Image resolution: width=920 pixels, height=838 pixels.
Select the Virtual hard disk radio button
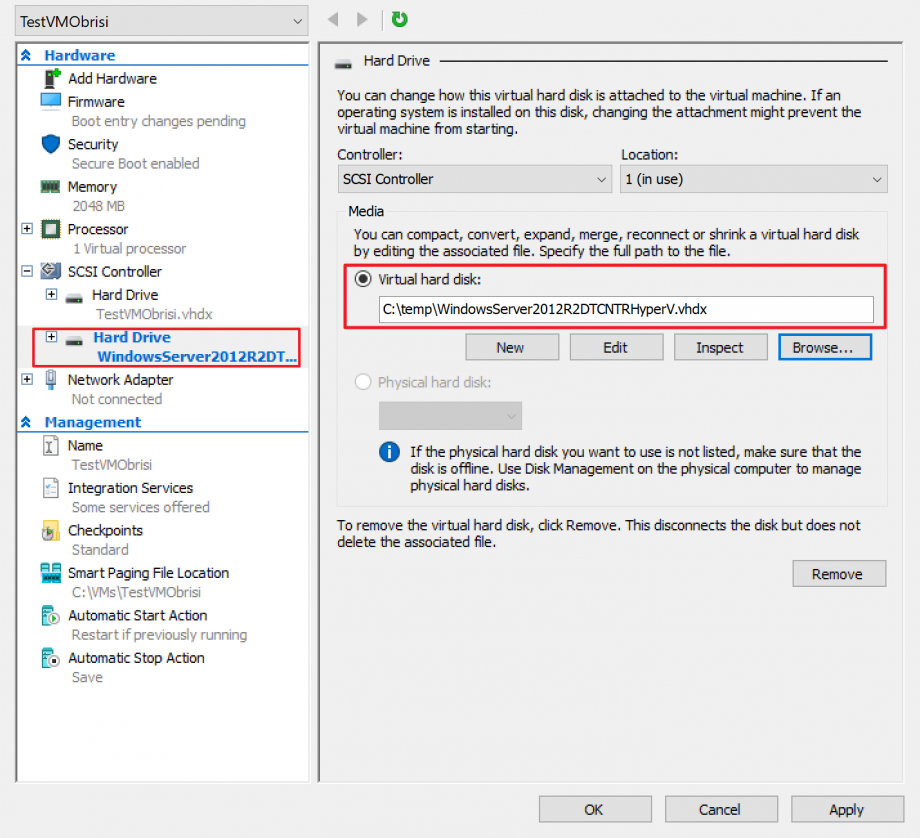(363, 279)
